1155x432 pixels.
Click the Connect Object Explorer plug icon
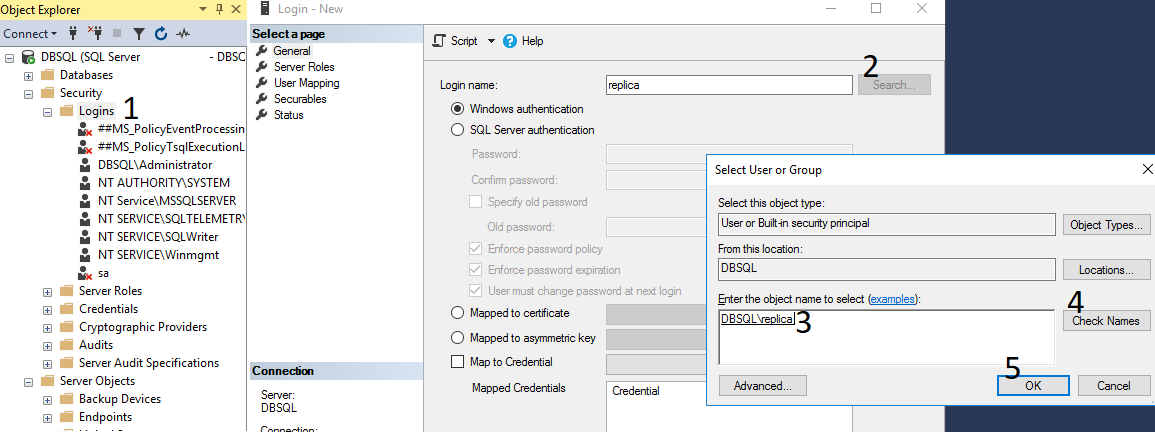tap(73, 33)
